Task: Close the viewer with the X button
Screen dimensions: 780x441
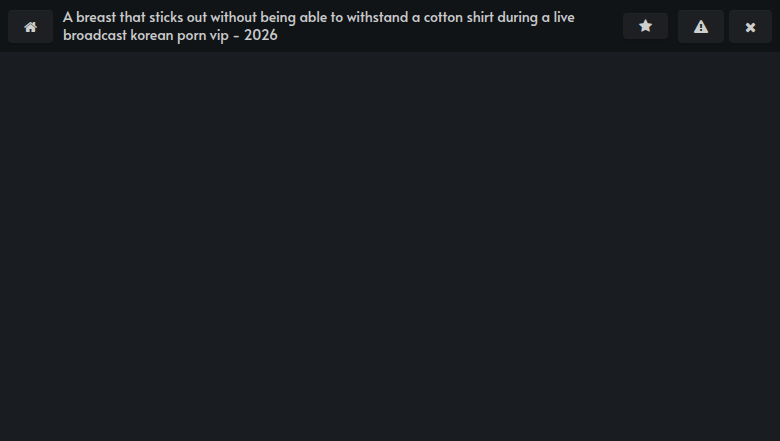Action: pyautogui.click(x=750, y=27)
